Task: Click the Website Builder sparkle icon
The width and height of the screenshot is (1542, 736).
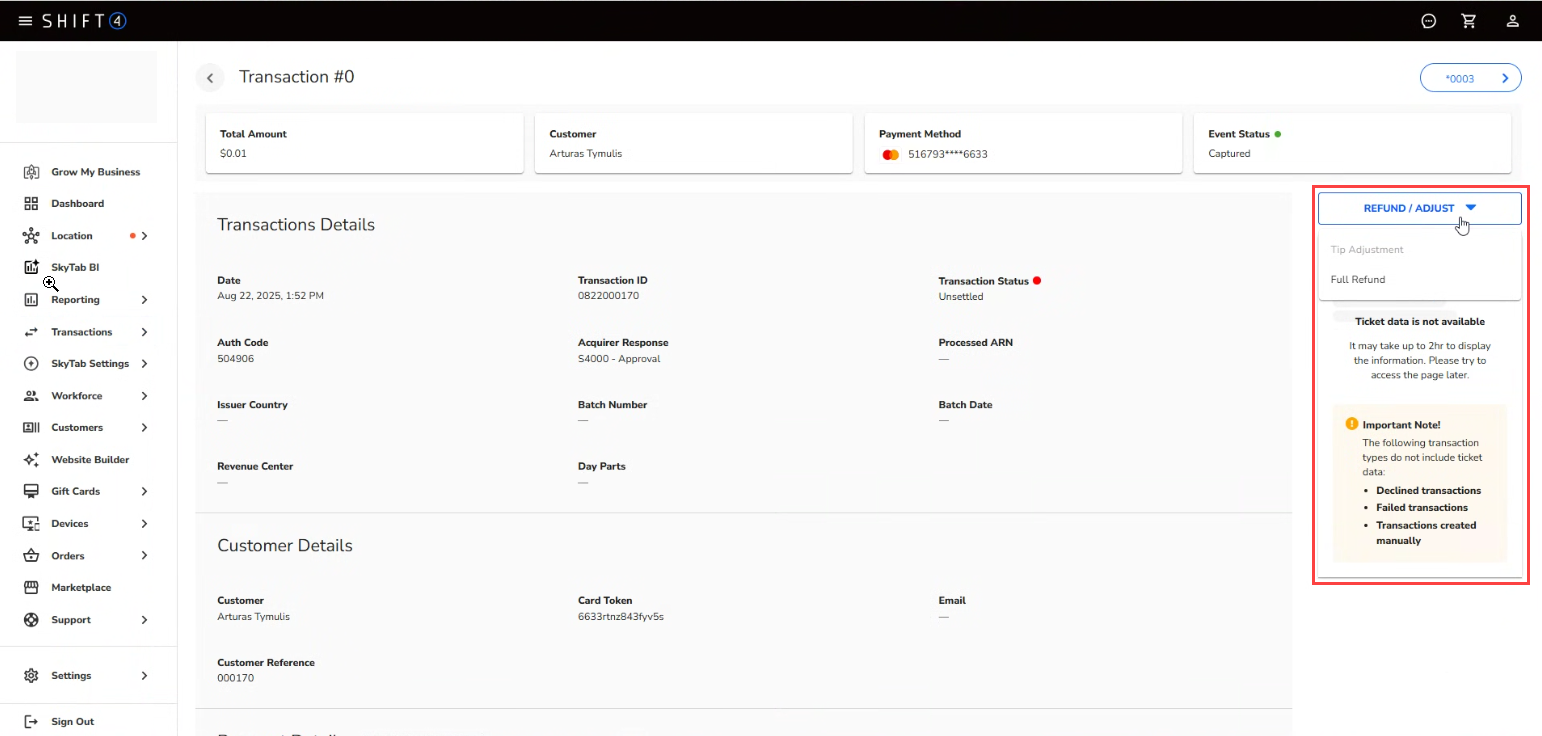Action: [x=31, y=460]
